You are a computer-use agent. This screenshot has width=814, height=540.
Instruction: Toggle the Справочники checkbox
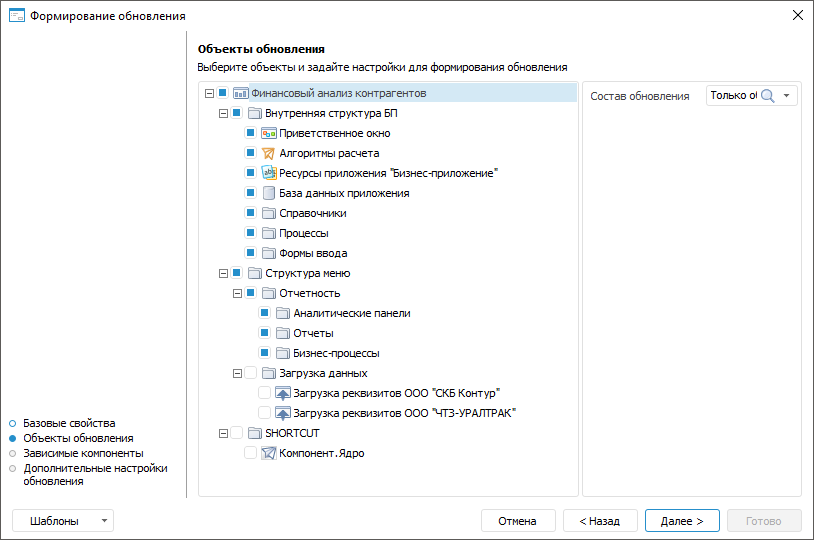coord(250,213)
